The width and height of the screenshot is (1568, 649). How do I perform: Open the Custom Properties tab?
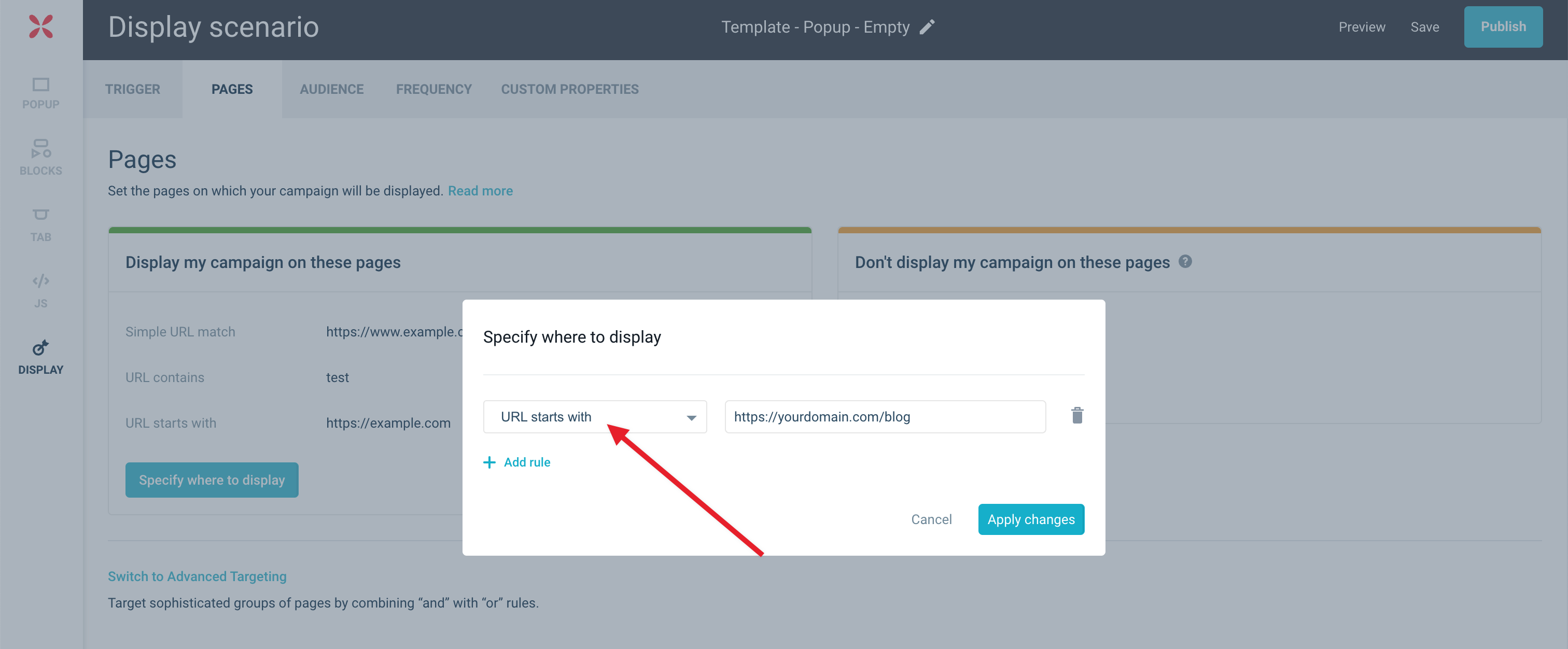tap(570, 89)
